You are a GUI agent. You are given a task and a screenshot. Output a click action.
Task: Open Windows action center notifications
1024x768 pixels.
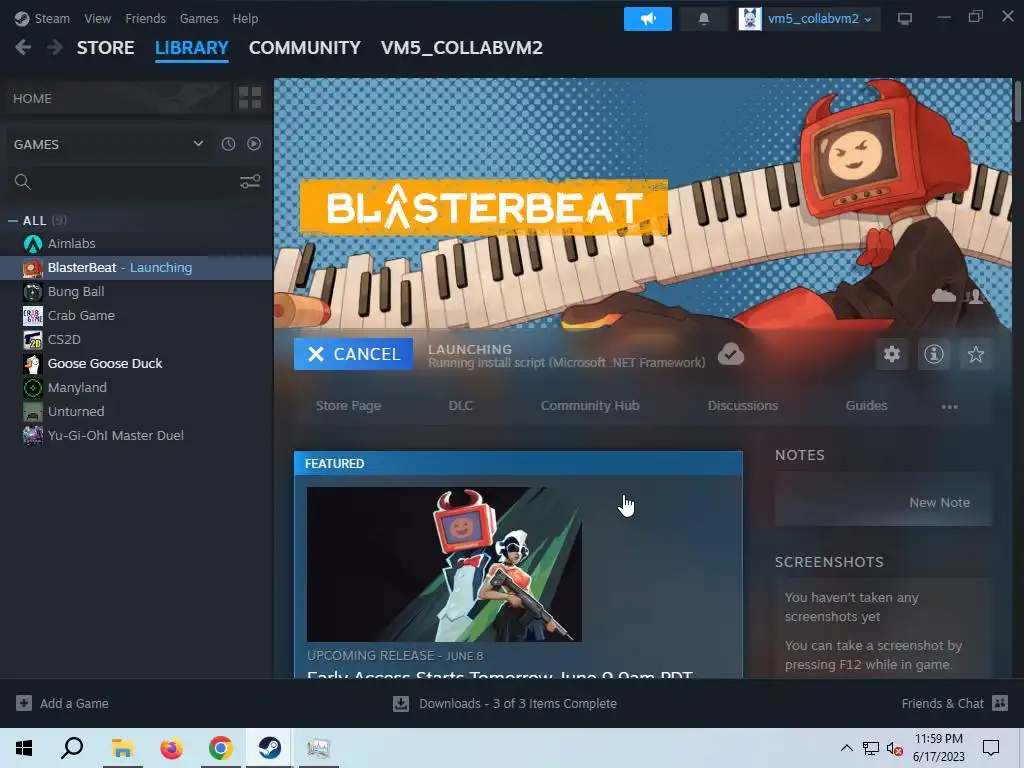tap(991, 748)
